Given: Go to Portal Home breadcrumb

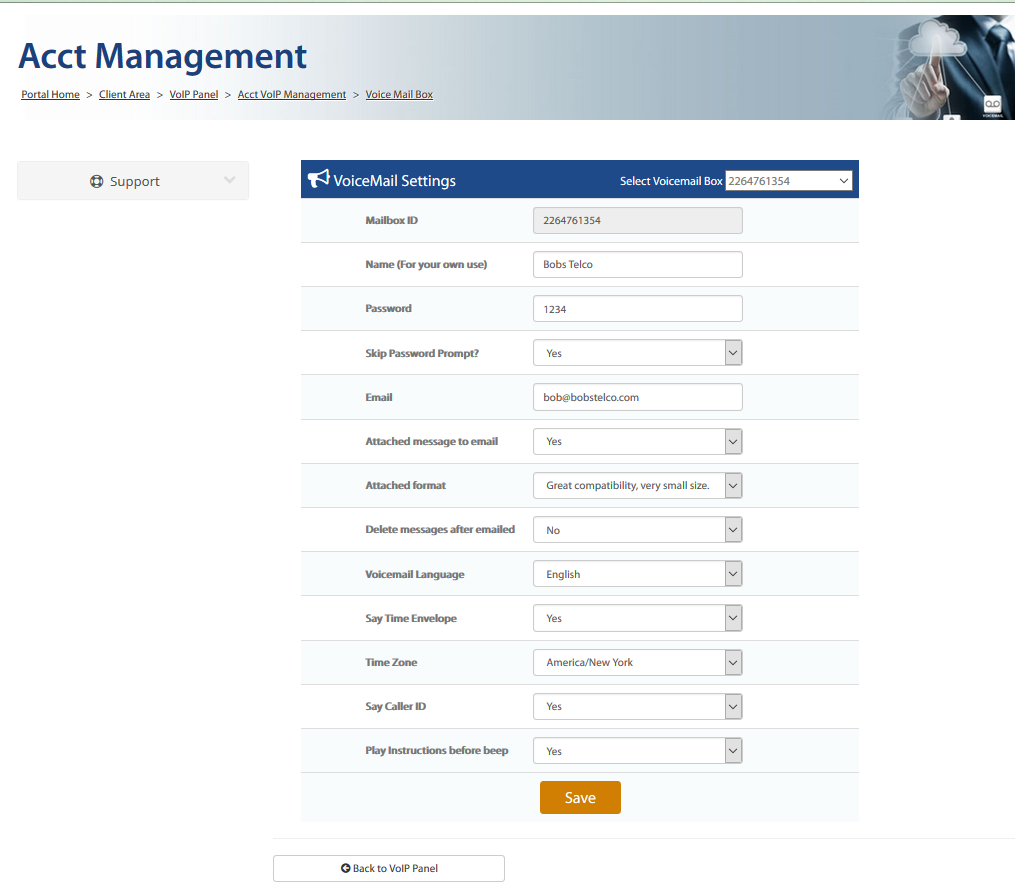Looking at the screenshot, I should [x=50, y=95].
